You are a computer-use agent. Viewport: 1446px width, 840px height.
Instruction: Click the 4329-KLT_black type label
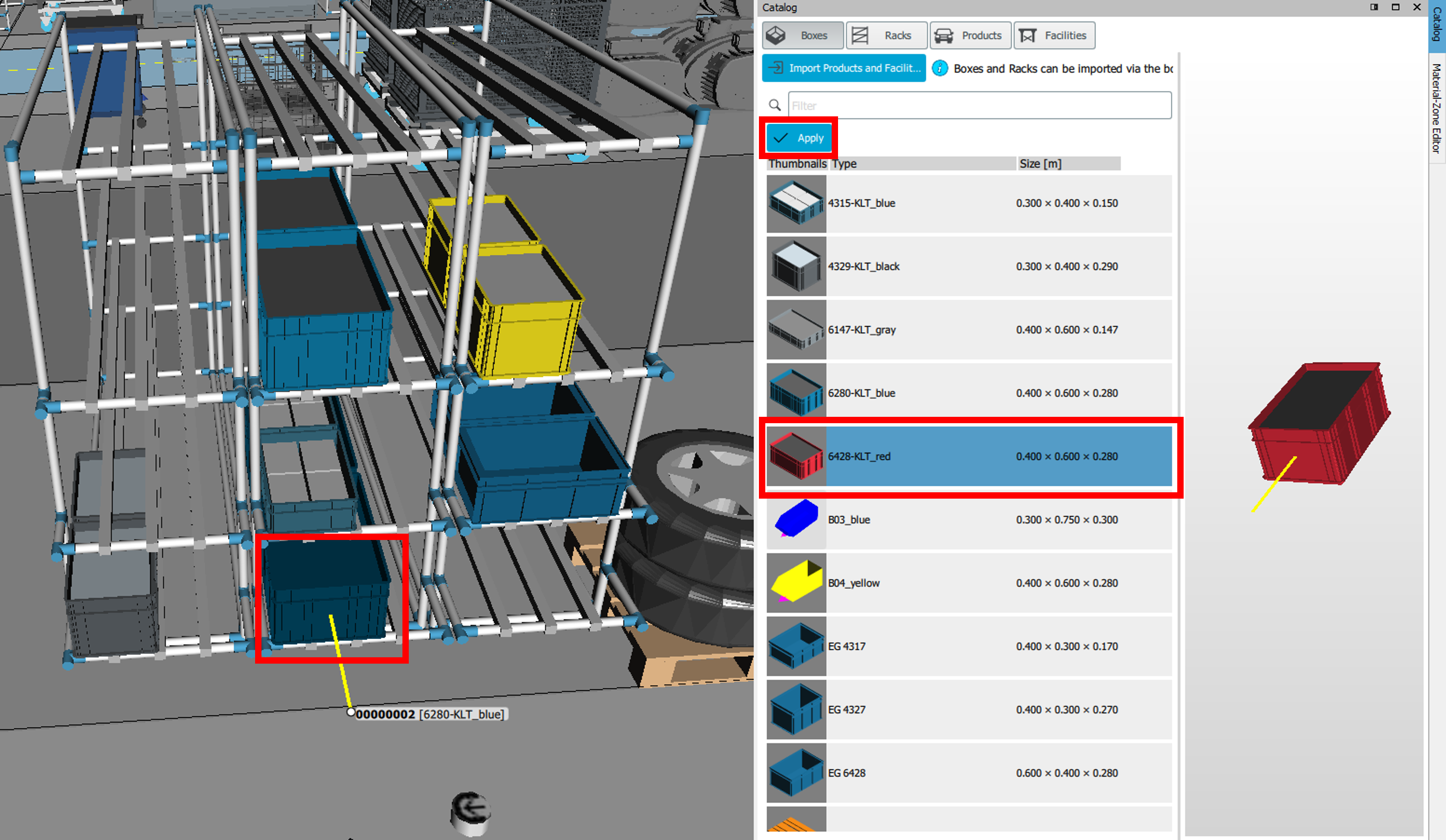pos(864,267)
